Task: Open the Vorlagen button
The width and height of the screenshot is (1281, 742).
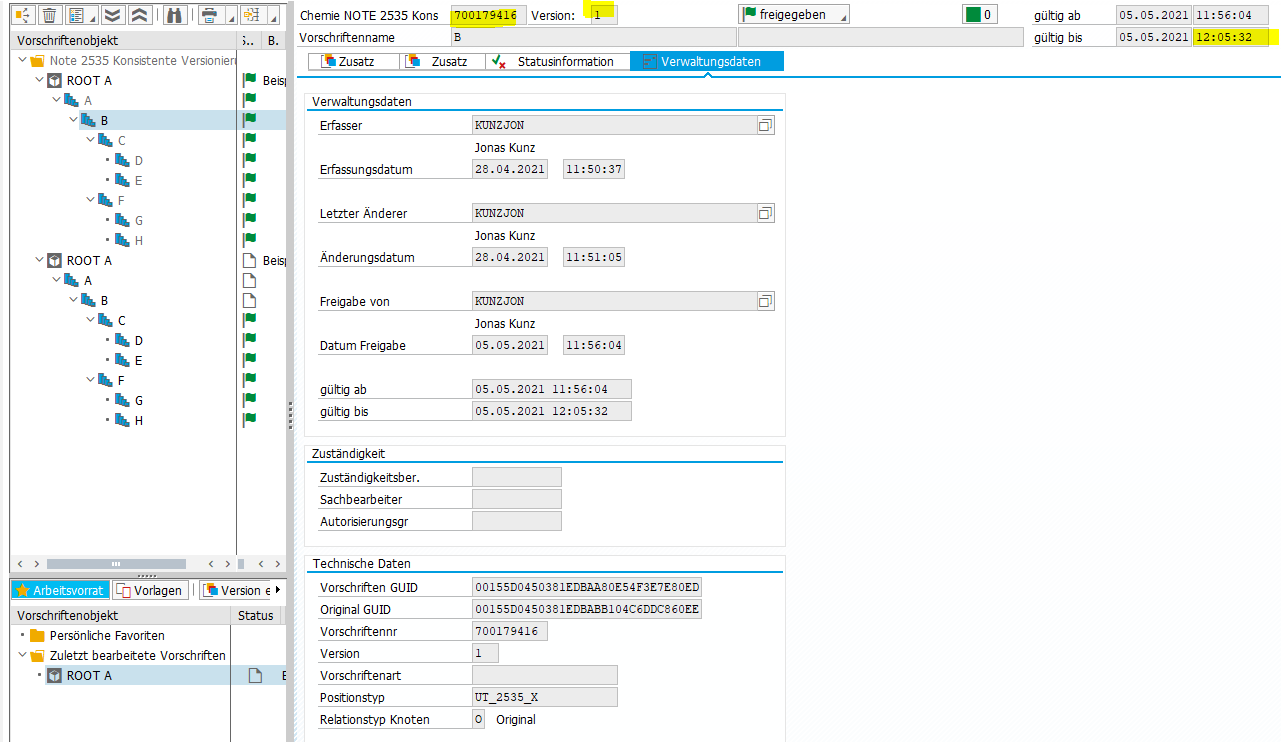Action: click(x=151, y=590)
